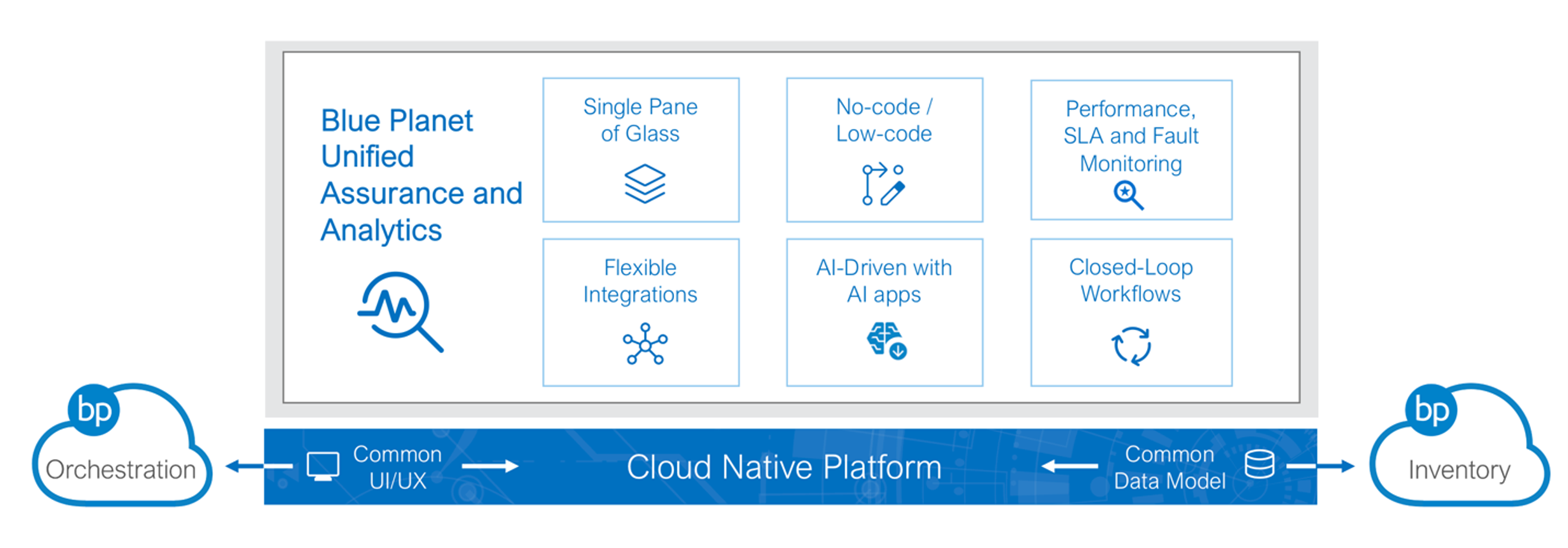Click the AI brain icon under AI apps
The image size is (1568, 548).
click(886, 341)
